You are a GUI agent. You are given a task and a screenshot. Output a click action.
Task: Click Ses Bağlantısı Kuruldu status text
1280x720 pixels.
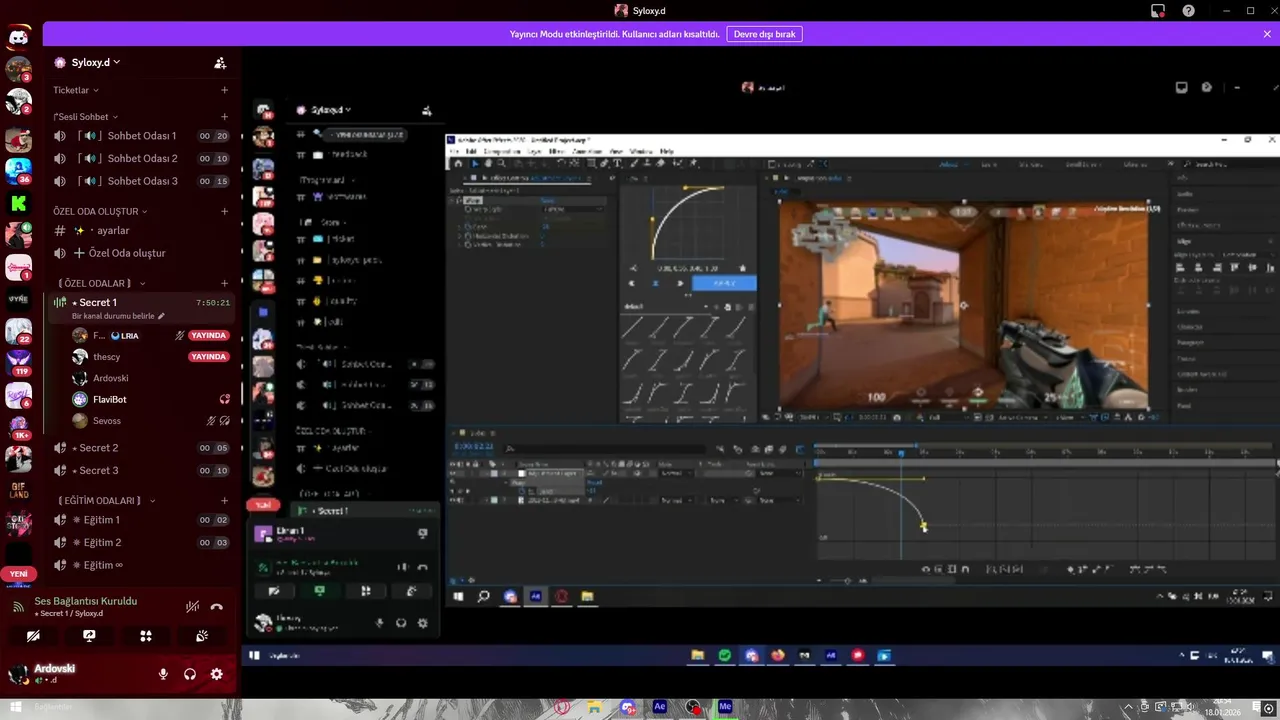tap(86, 601)
